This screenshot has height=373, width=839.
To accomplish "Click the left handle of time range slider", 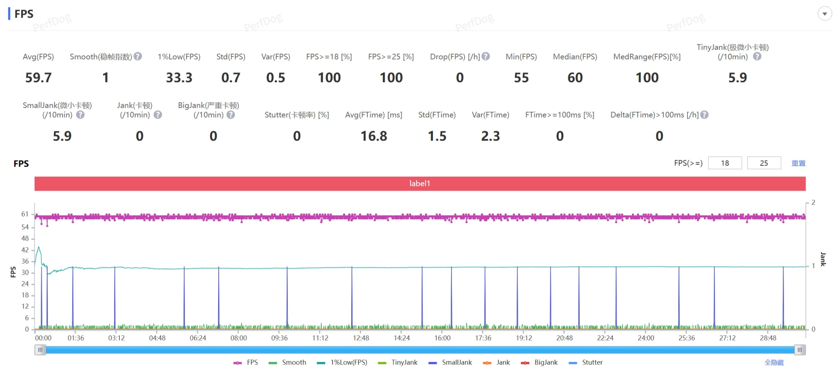I will point(40,349).
